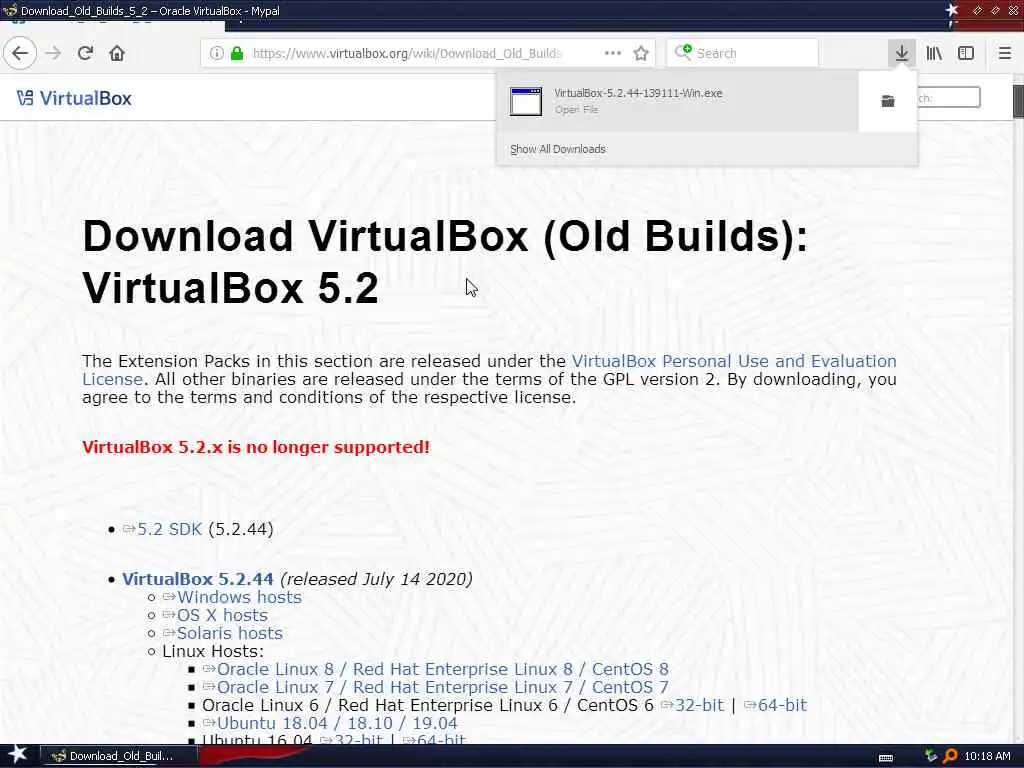1024x768 pixels.
Task: Open Ubuntu 18.04 / 18.10 / 19.04 link
Action: coord(337,723)
